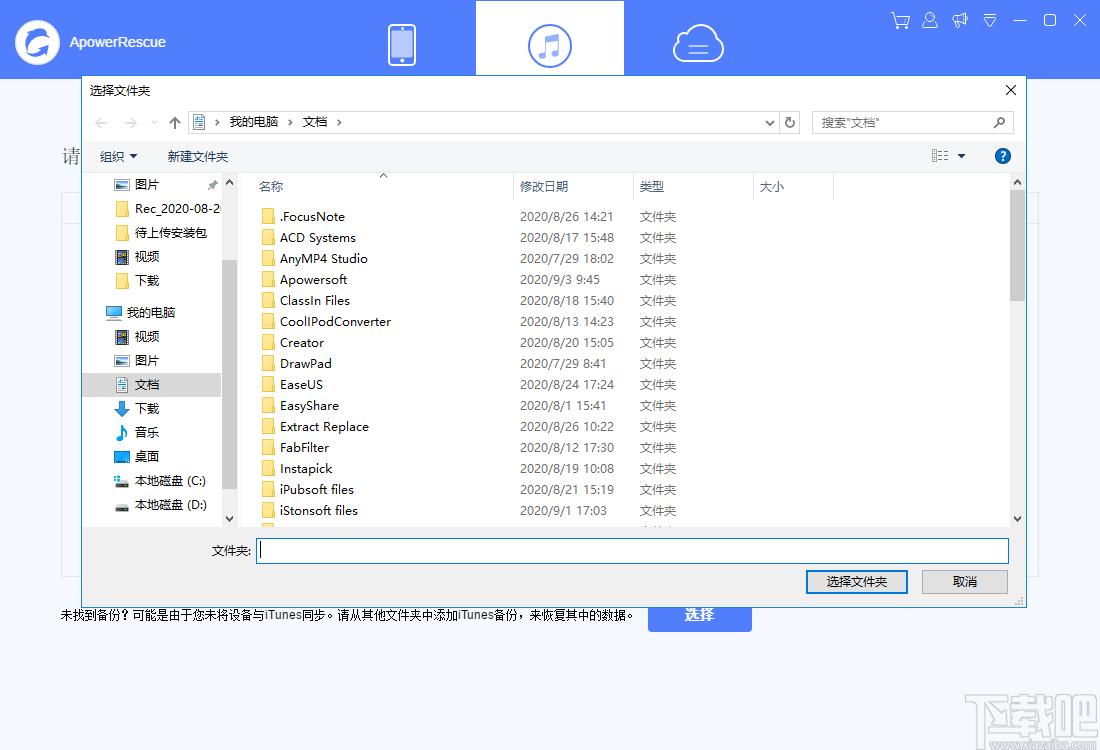Switch to the iCloud recovery tab
1100x750 pixels.
[698, 43]
